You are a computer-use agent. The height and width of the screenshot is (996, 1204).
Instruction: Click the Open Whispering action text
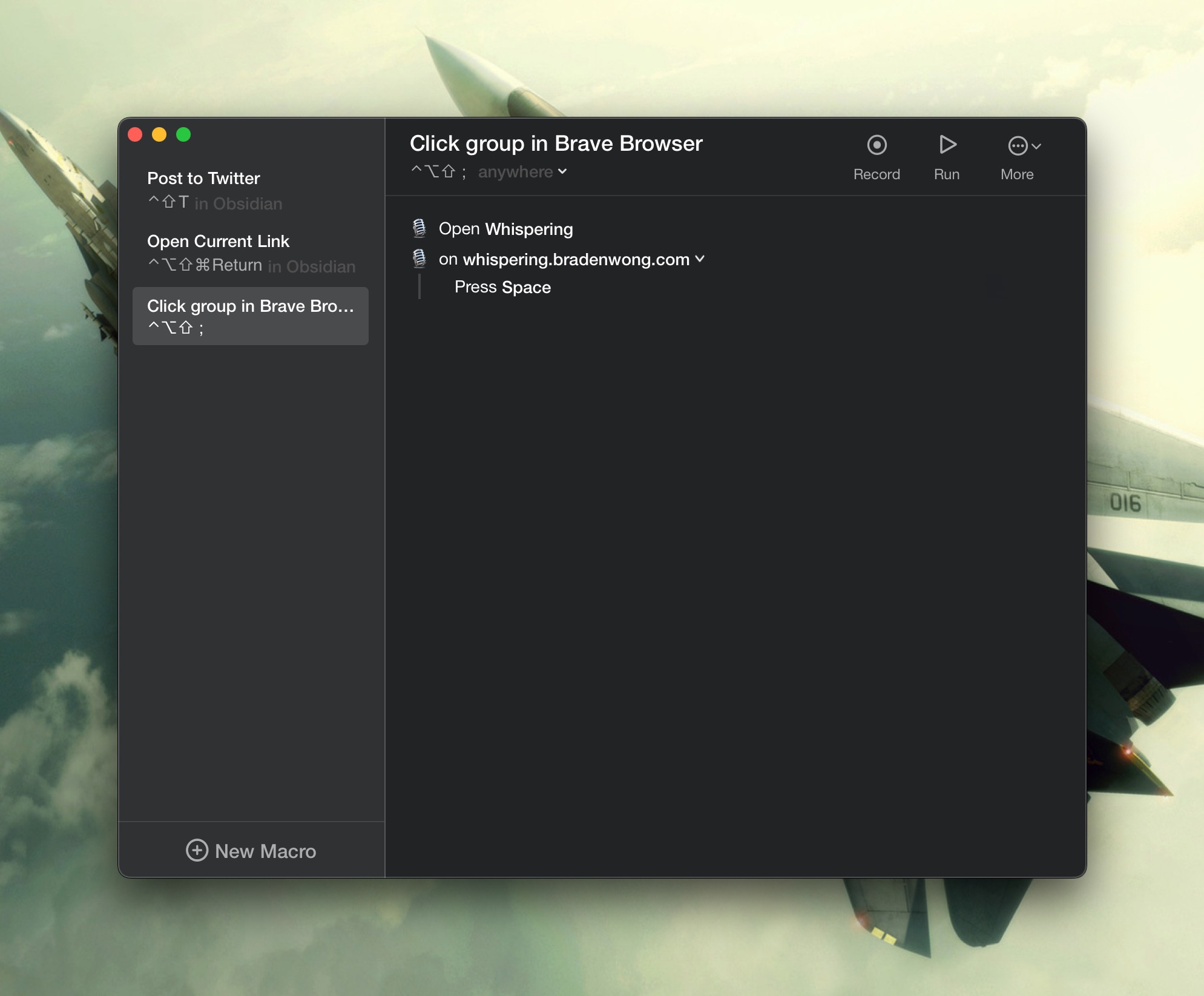505,229
